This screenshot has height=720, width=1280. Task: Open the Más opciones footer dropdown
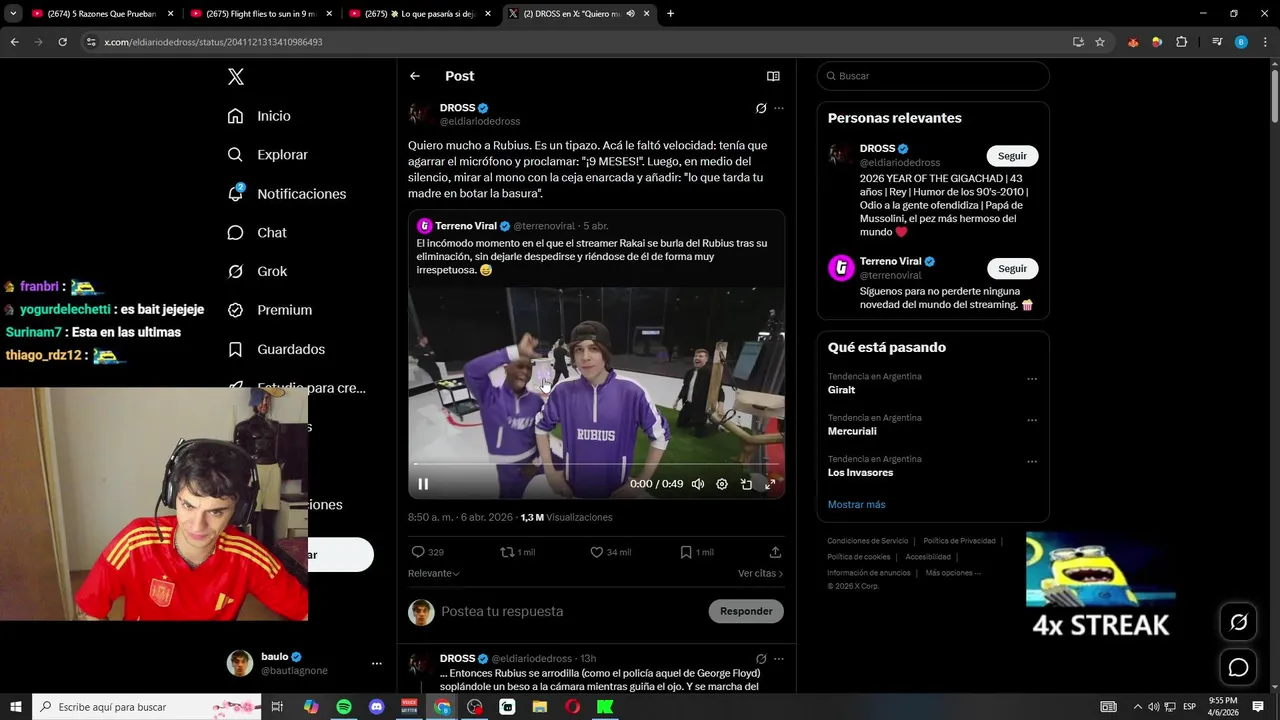click(x=953, y=573)
